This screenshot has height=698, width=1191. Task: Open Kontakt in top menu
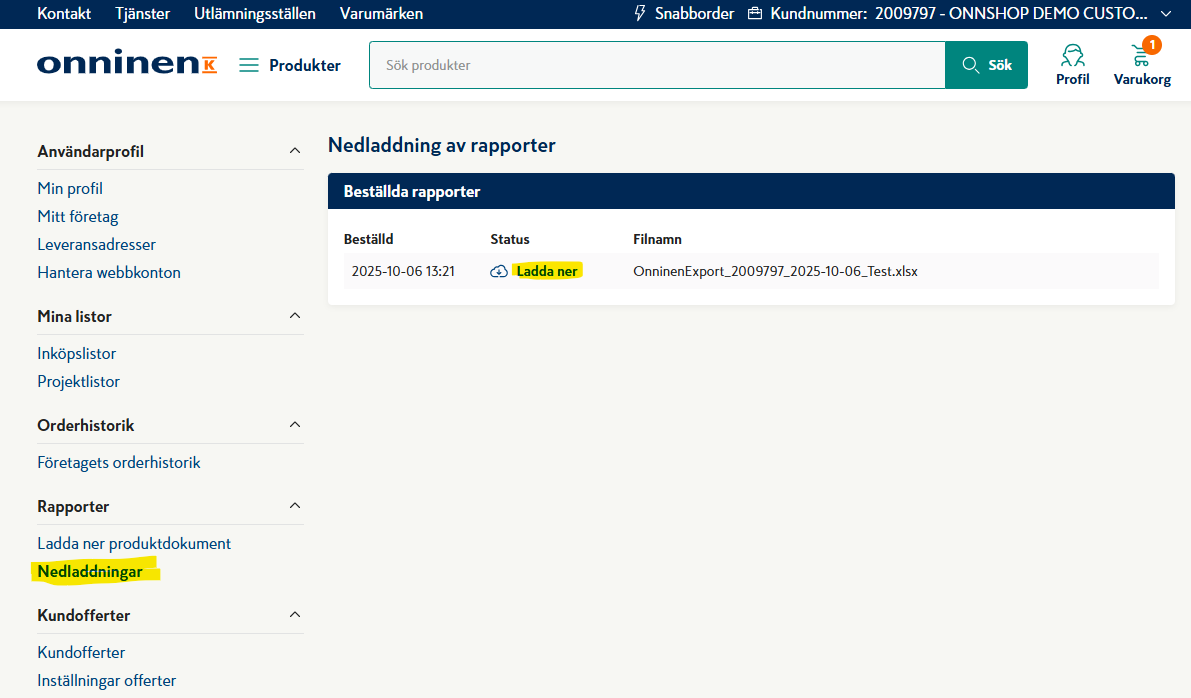pos(64,14)
